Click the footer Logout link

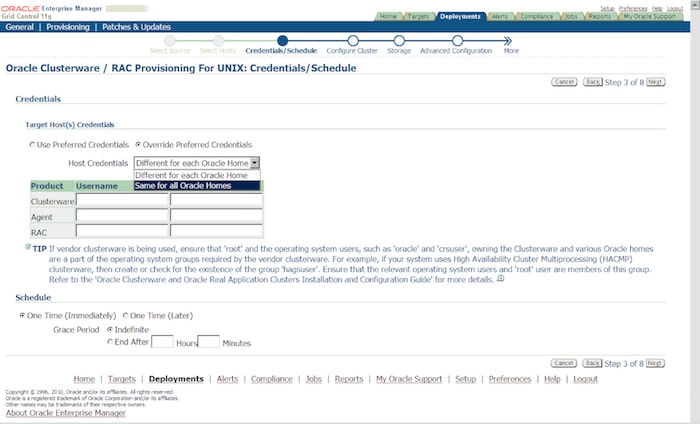[586, 379]
